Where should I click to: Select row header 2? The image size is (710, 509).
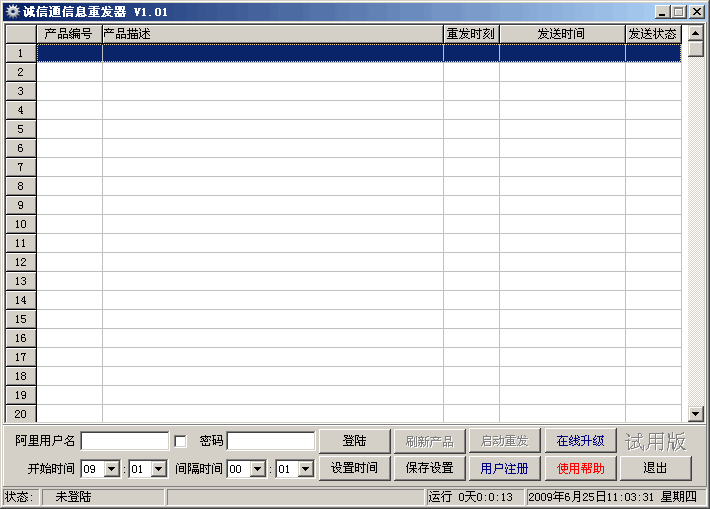[21, 72]
